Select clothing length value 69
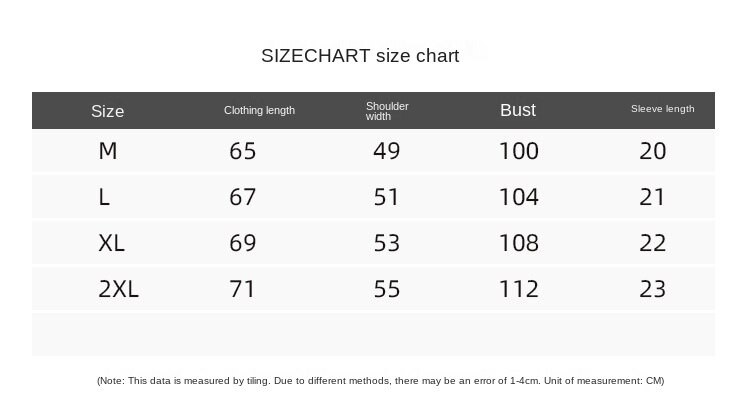This screenshot has width=750, height=414. tap(243, 243)
